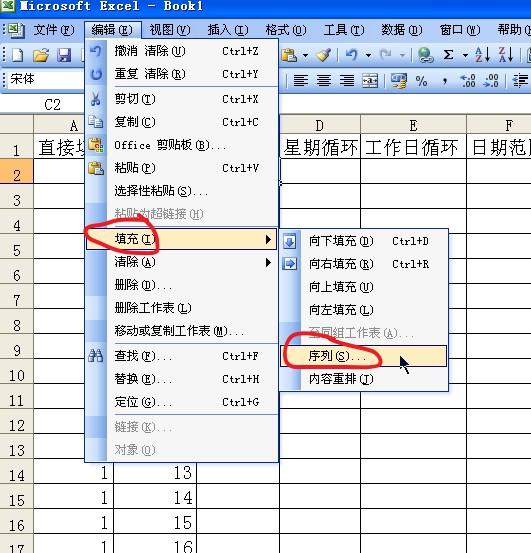This screenshot has width=531, height=553.
Task: Click the Undo arrow toolbar icon
Action: click(x=352, y=55)
